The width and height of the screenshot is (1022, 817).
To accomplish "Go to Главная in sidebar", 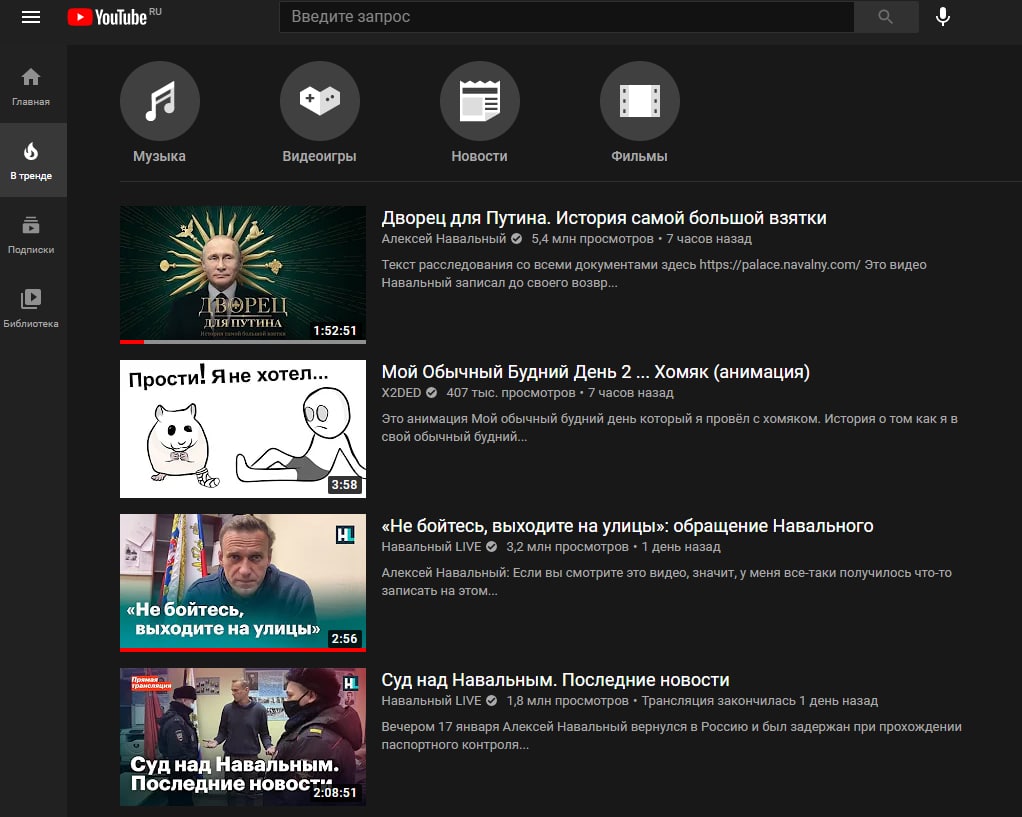I will (x=31, y=87).
